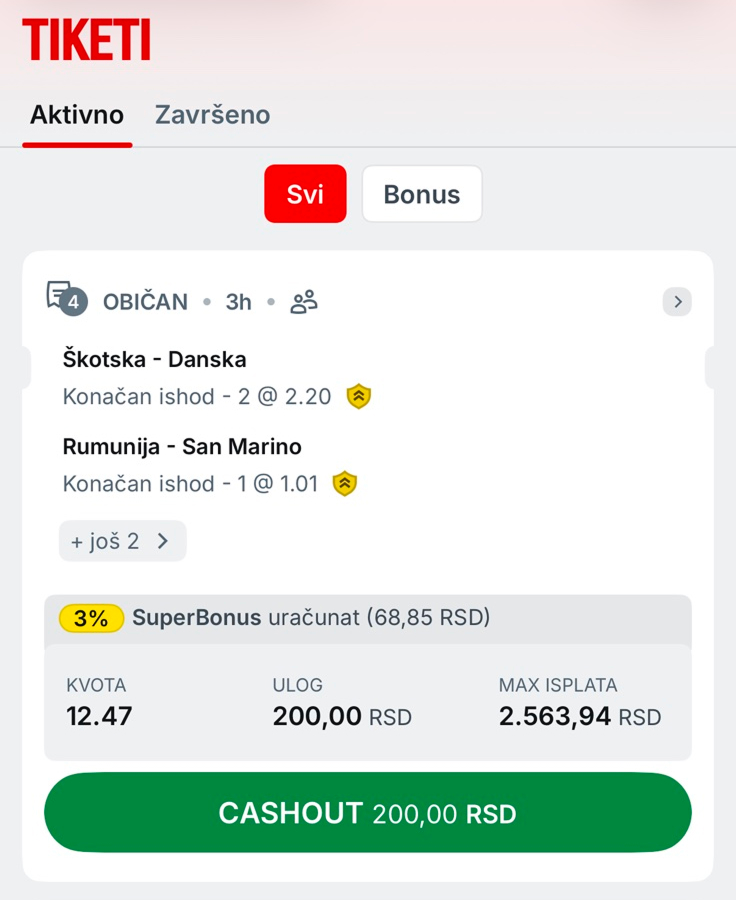This screenshot has height=900, width=736.
Task: Open ticket details with the right chevron
Action: click(677, 301)
